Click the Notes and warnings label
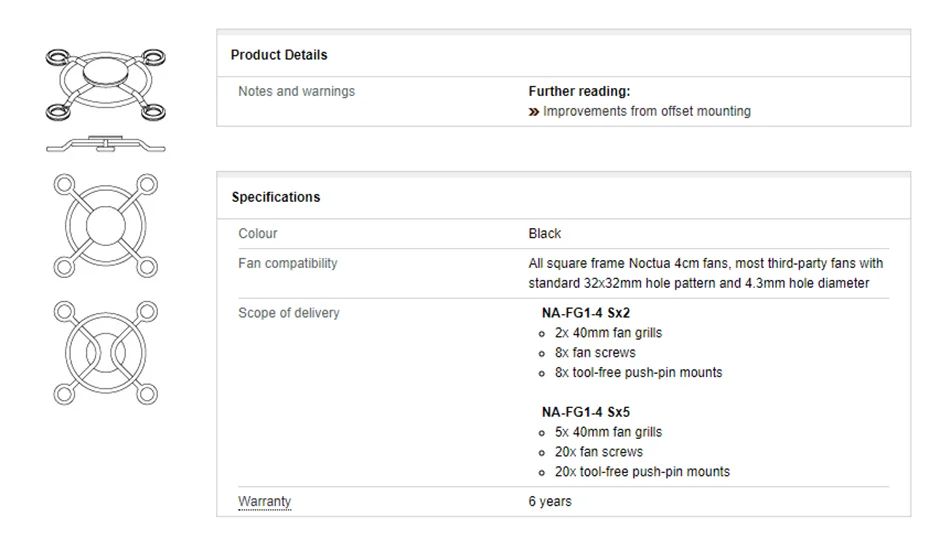This screenshot has width=950, height=538. pos(296,91)
